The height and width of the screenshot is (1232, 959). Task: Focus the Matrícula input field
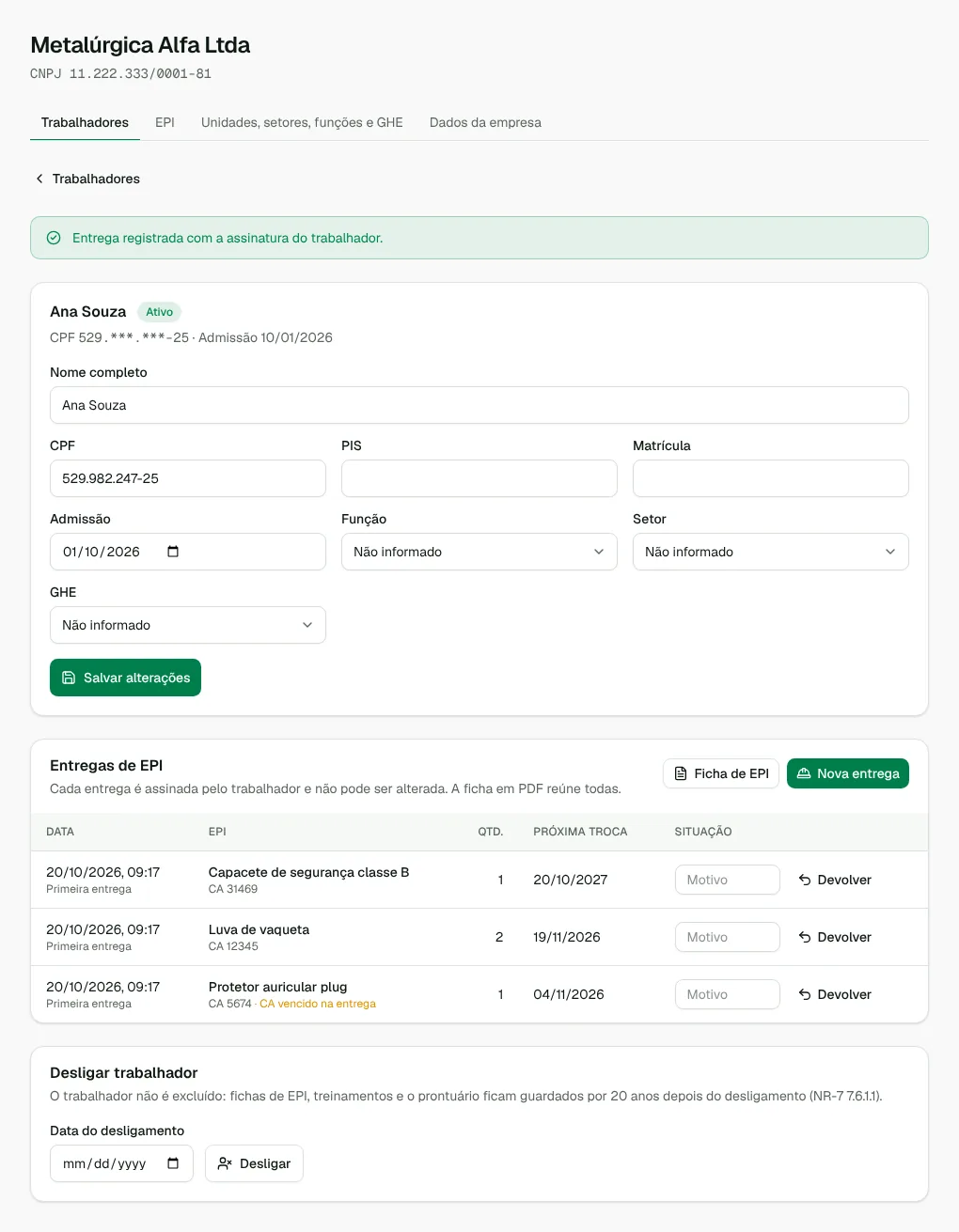(771, 478)
